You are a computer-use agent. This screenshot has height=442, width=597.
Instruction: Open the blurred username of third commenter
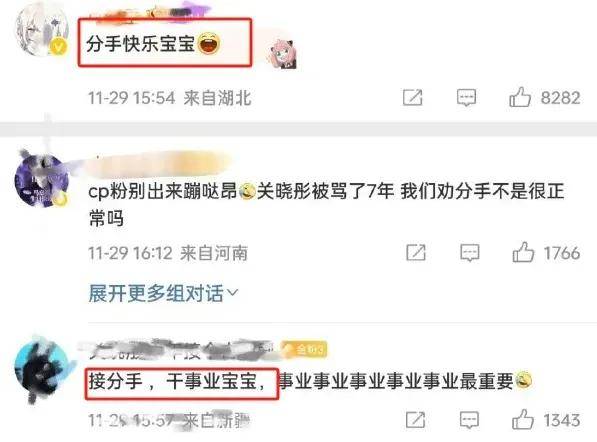[177, 349]
